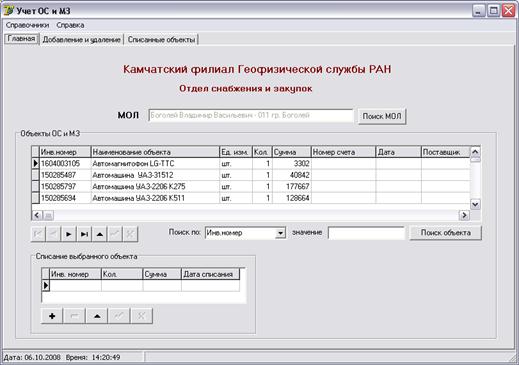Select sum cell 3302

point(292,163)
